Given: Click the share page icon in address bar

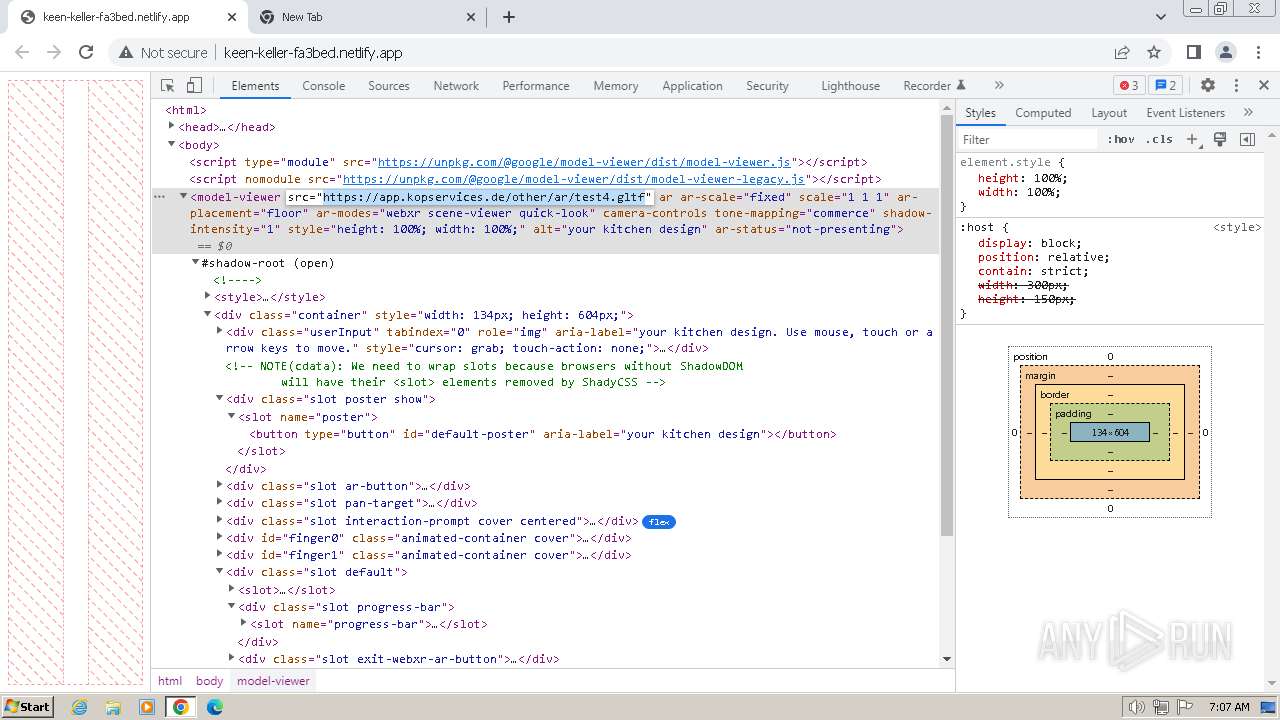Looking at the screenshot, I should click(1122, 52).
